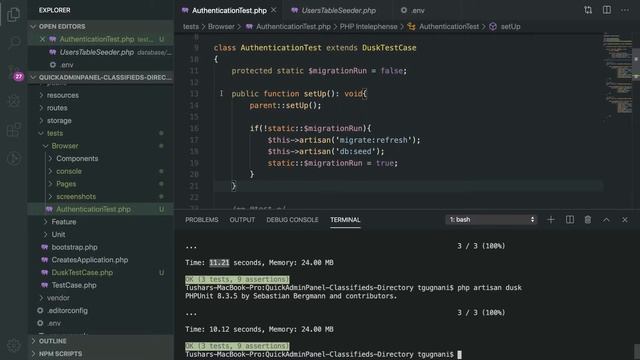Viewport: 640px width, 360px height.
Task: Kill the terminal with trash icon
Action: (x=588, y=220)
